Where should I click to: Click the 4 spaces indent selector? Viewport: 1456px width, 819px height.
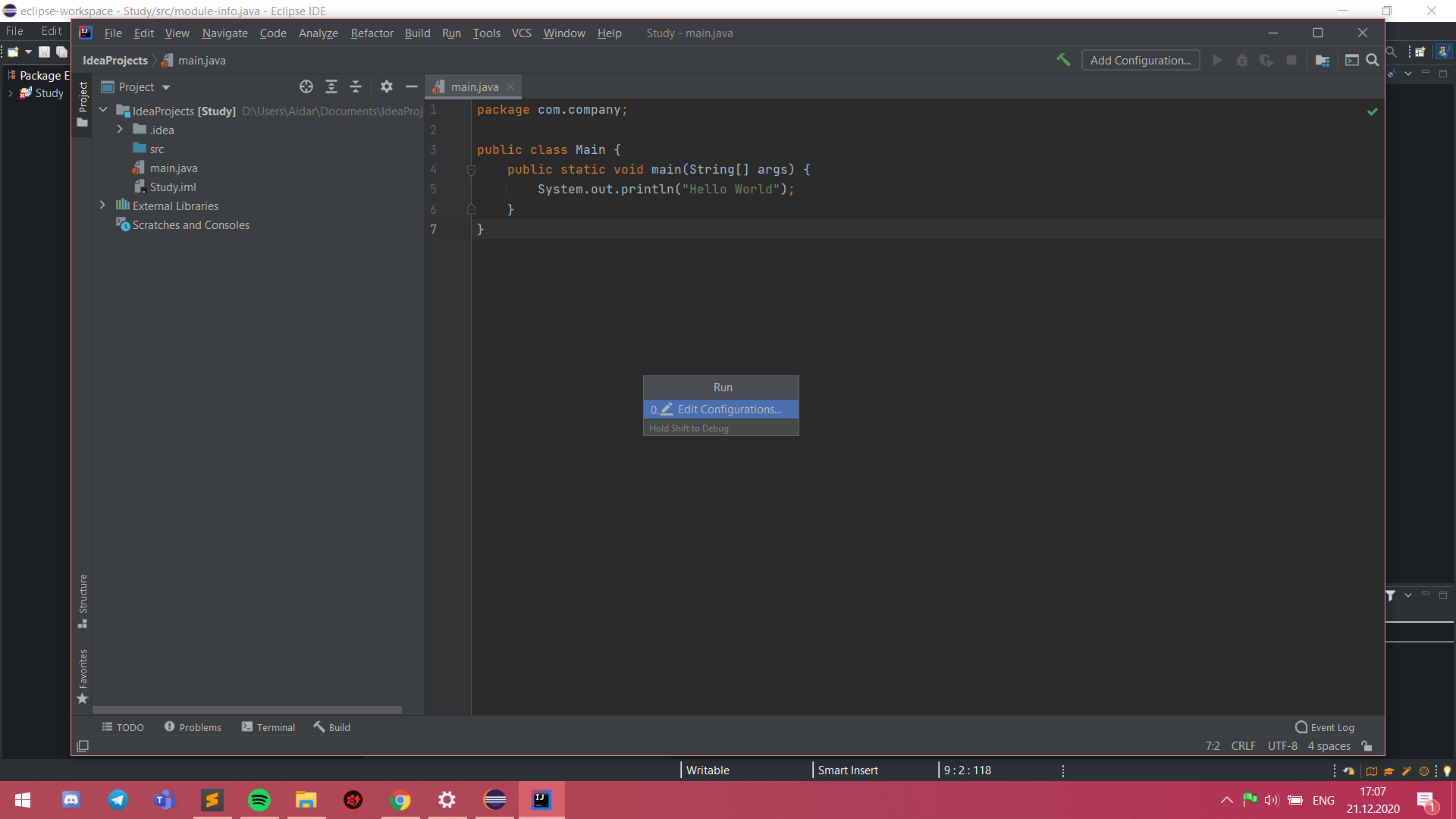coord(1329,746)
